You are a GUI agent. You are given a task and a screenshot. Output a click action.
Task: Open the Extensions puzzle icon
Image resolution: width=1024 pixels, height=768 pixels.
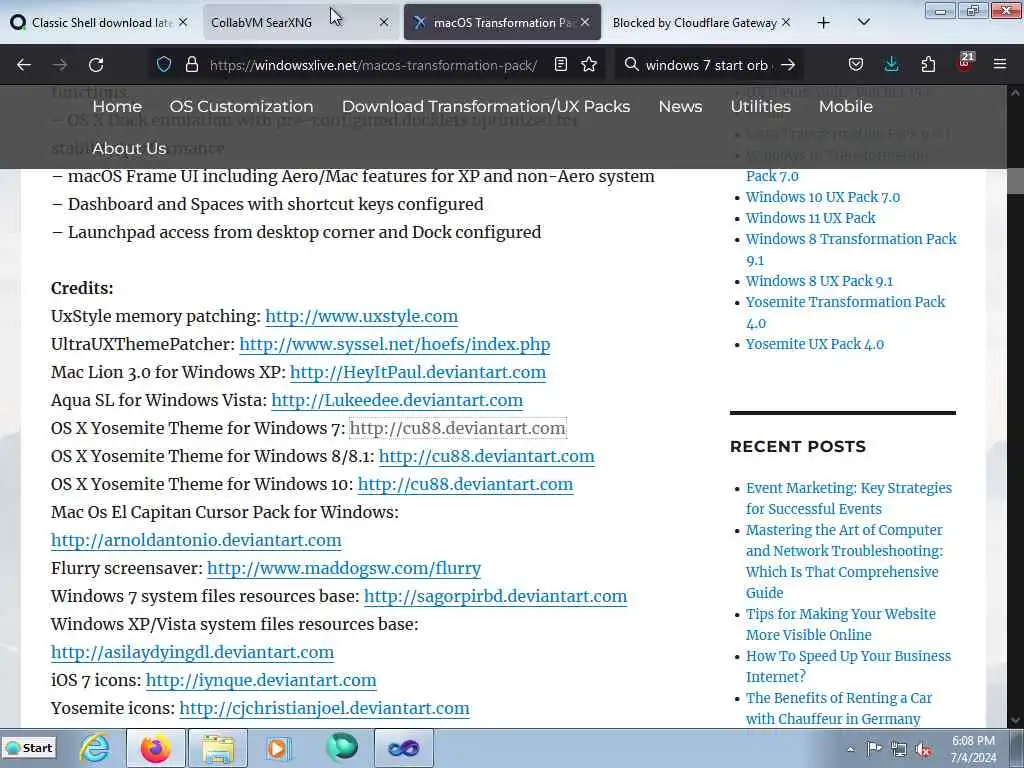[x=928, y=65]
